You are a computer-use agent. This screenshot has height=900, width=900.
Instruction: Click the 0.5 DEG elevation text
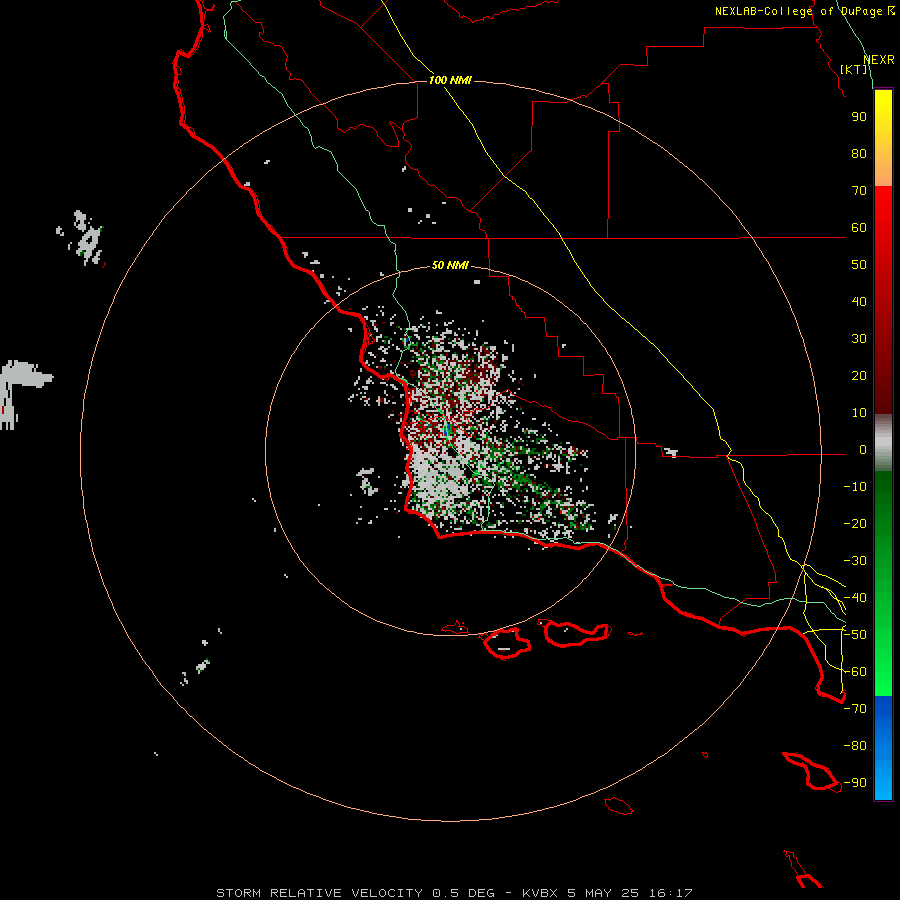tap(463, 893)
